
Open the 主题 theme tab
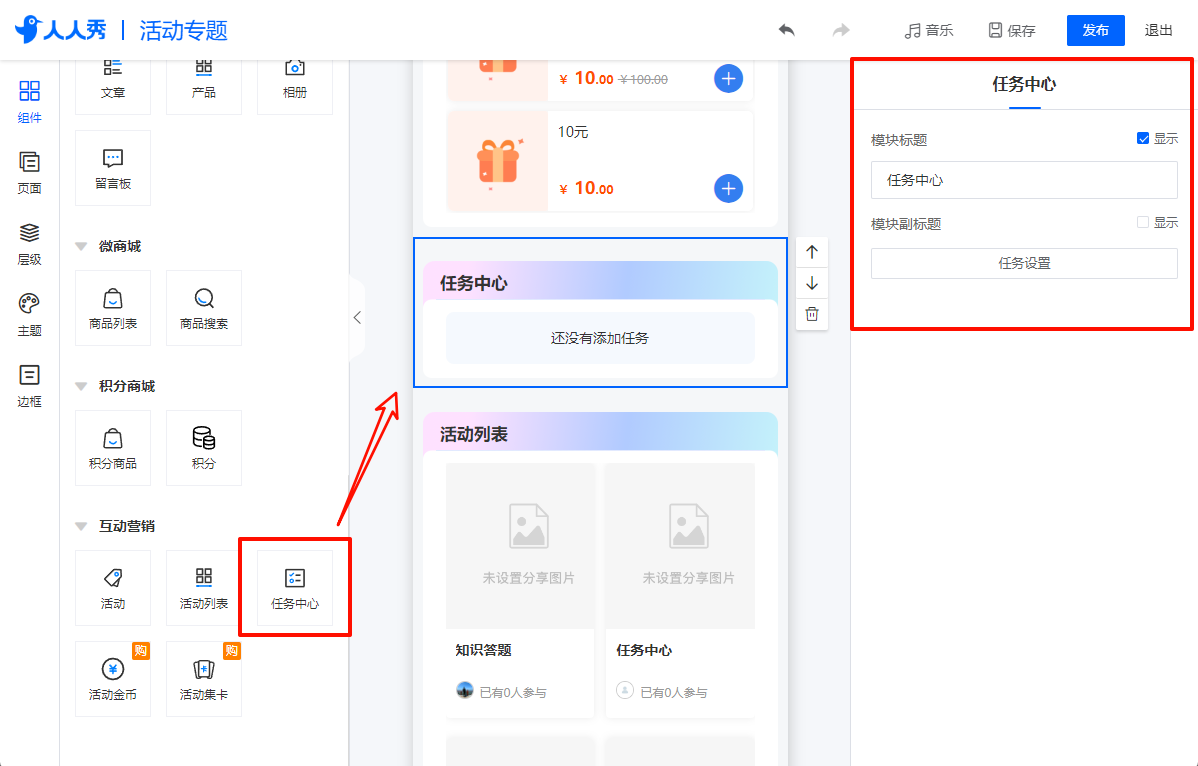click(29, 315)
